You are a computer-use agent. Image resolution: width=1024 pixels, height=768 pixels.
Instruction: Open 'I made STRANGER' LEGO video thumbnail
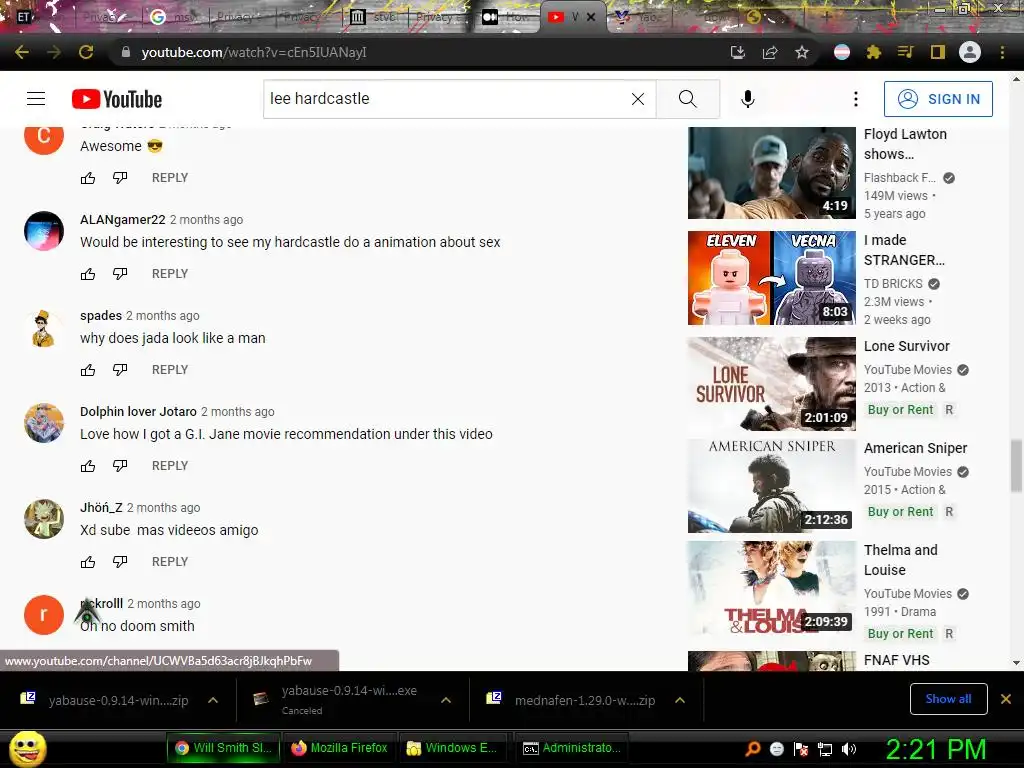click(771, 278)
